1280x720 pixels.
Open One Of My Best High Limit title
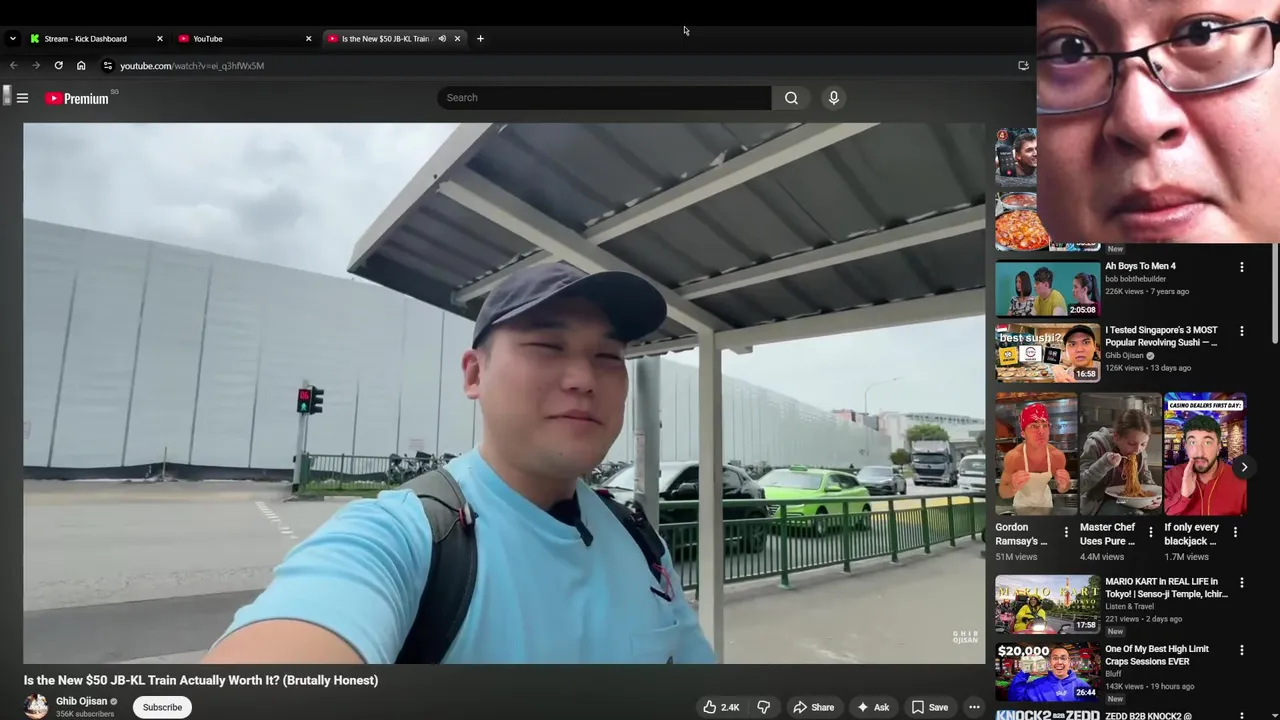point(1157,655)
